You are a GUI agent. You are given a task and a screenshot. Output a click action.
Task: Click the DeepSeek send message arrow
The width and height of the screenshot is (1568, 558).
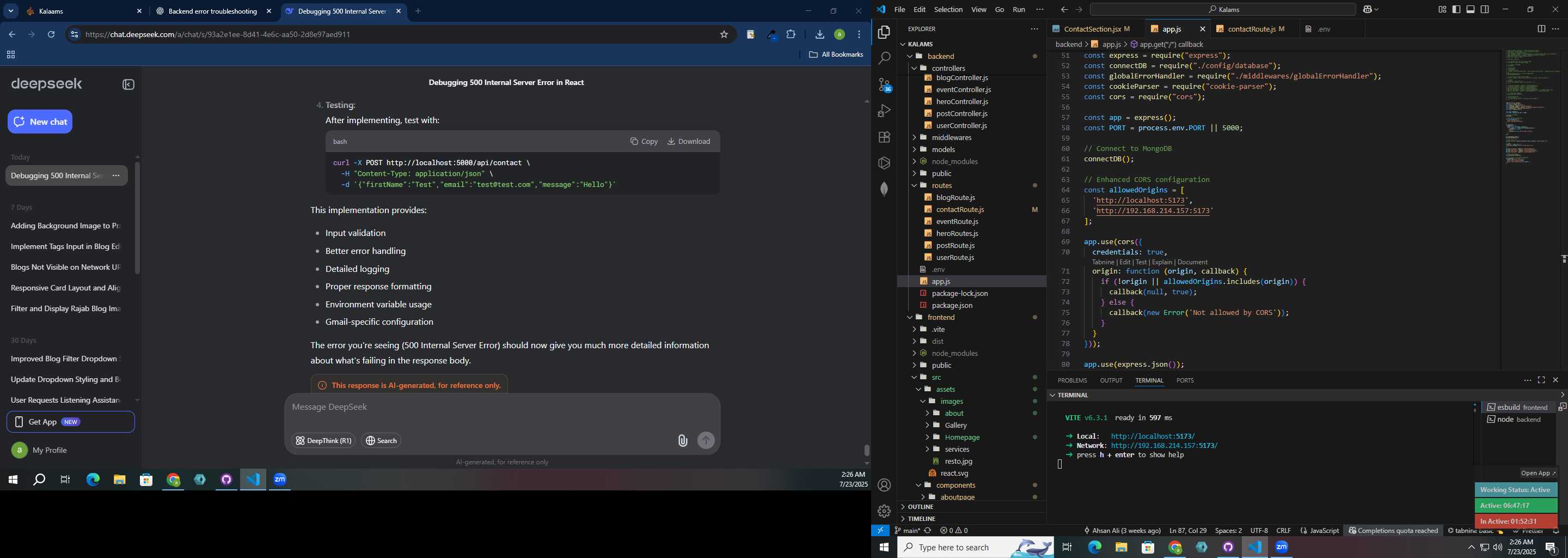coord(706,440)
